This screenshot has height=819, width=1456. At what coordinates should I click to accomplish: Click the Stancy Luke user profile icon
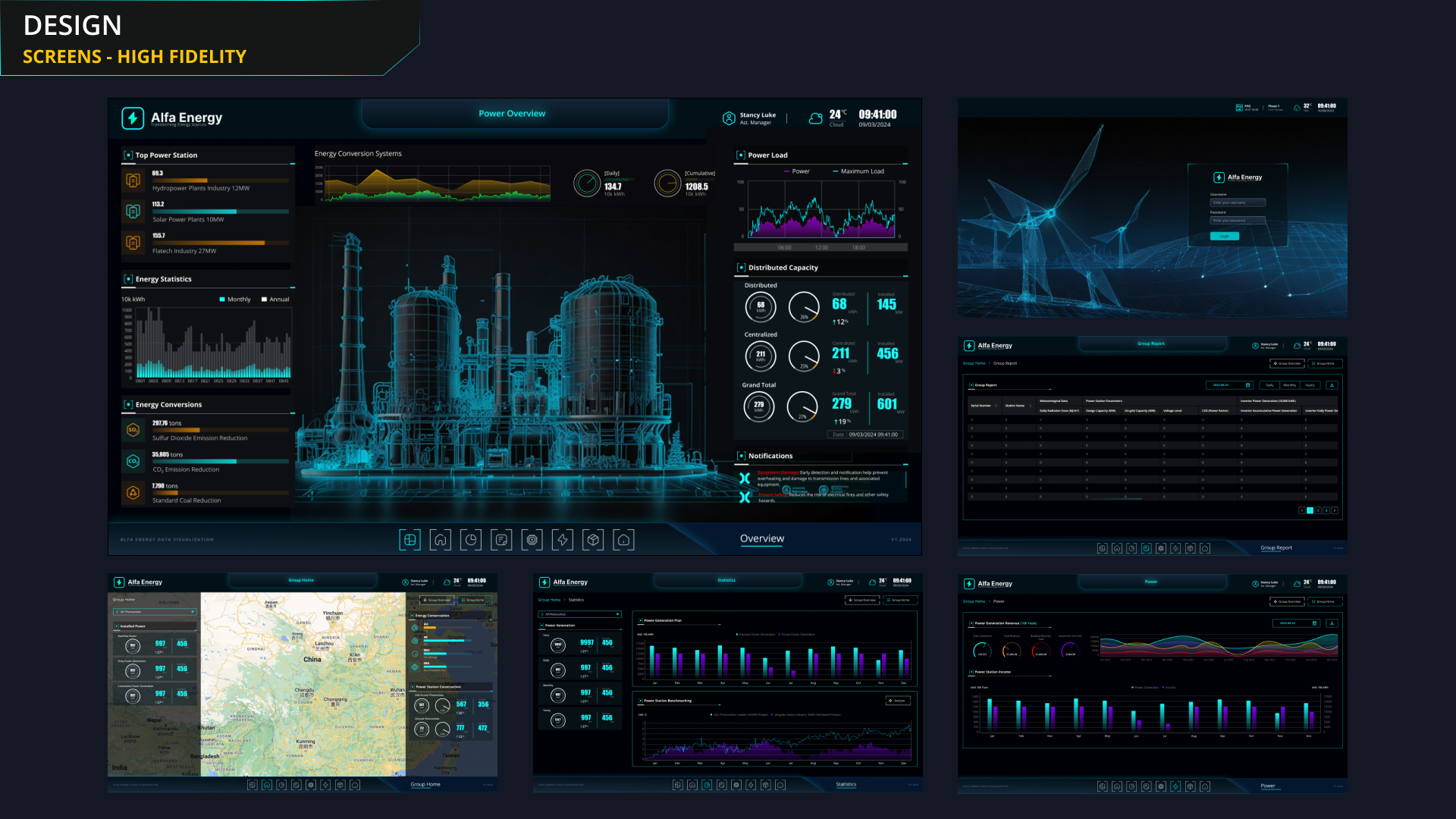729,118
